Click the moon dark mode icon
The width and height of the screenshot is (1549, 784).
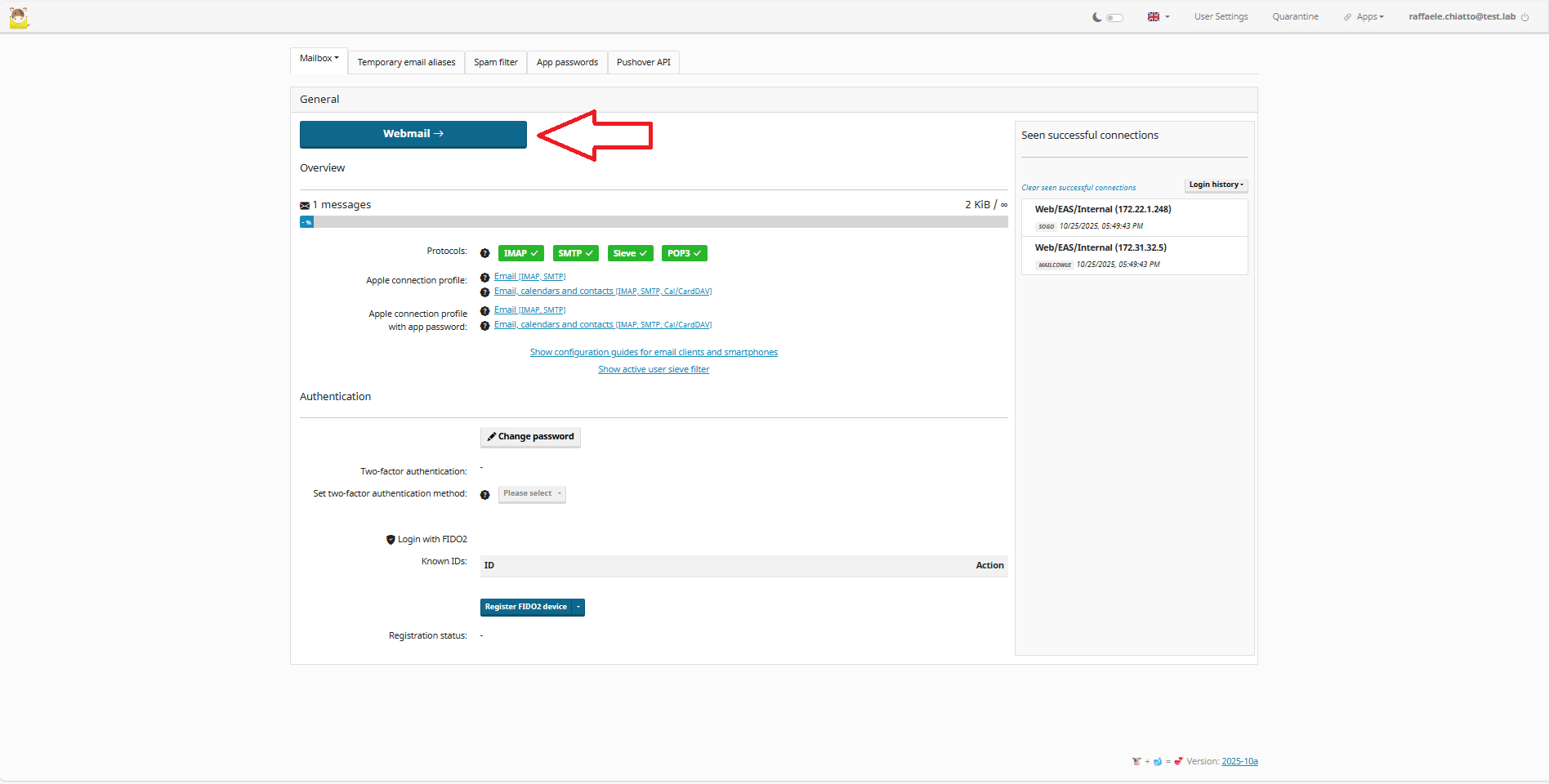(x=1096, y=17)
